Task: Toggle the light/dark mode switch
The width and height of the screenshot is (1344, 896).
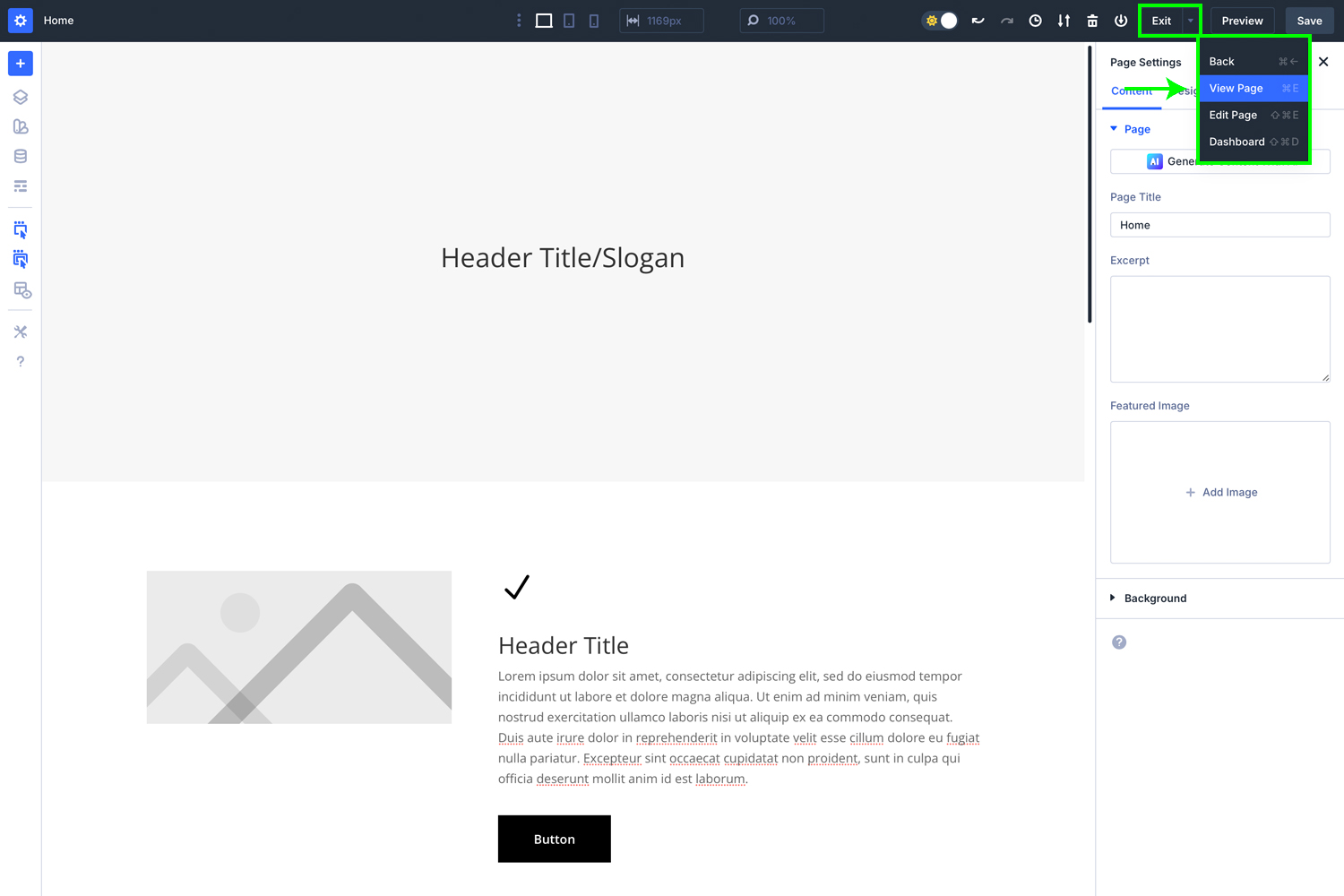Action: (x=939, y=20)
